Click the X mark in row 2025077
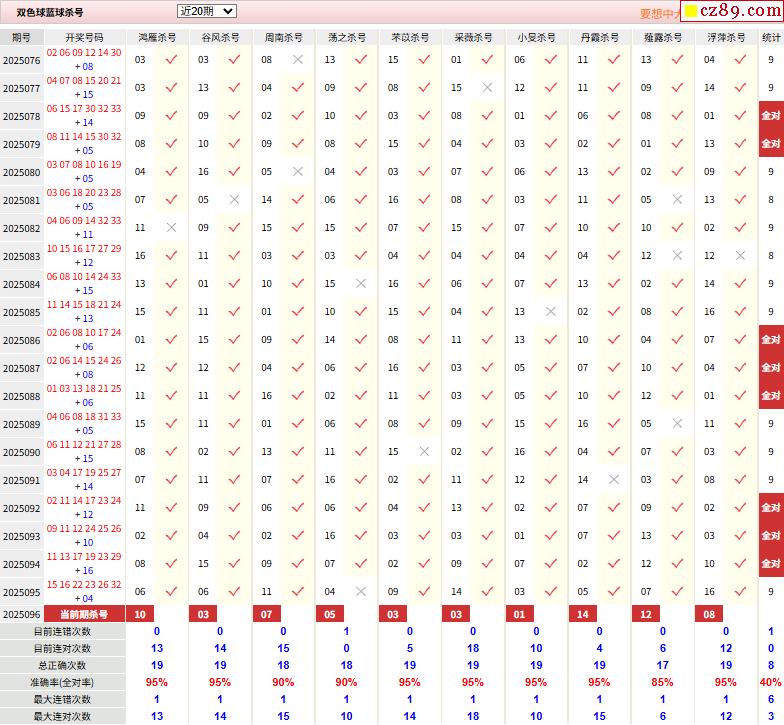The width and height of the screenshot is (784, 725). click(488, 88)
